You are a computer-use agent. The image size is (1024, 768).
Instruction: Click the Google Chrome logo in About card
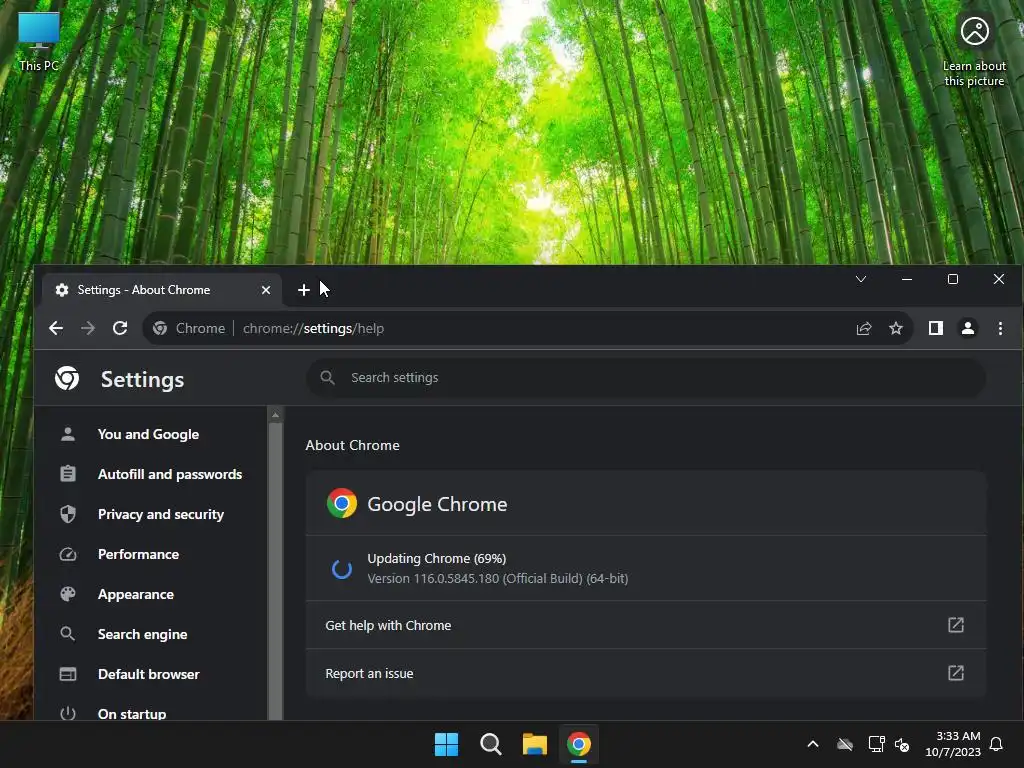342,504
